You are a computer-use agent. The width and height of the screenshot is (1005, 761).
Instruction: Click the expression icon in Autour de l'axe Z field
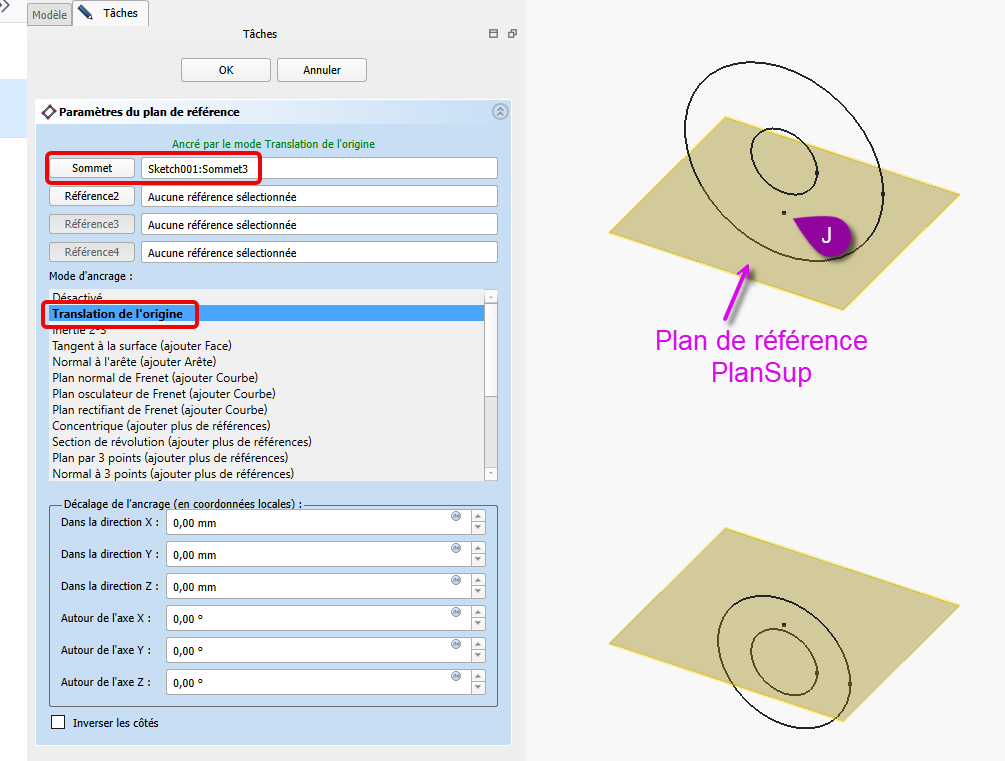456,676
